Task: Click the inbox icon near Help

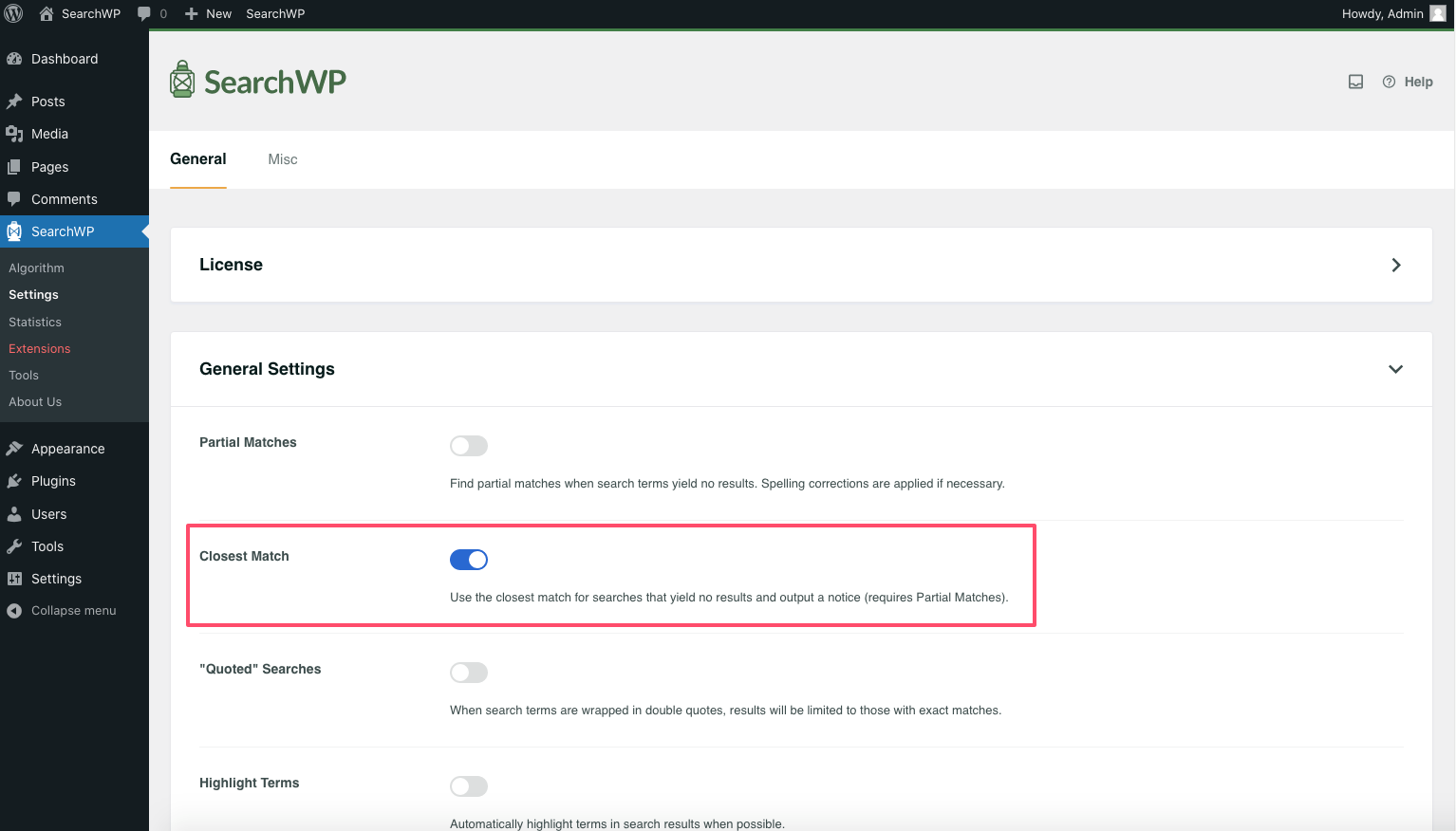Action: (x=1355, y=82)
